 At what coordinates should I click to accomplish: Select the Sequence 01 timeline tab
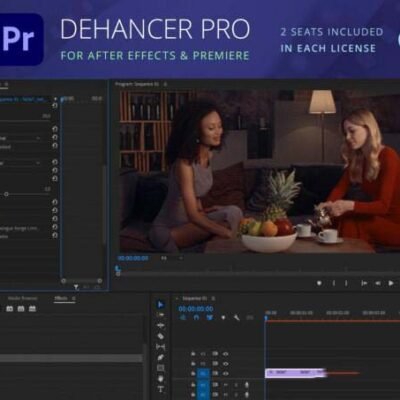point(195,298)
